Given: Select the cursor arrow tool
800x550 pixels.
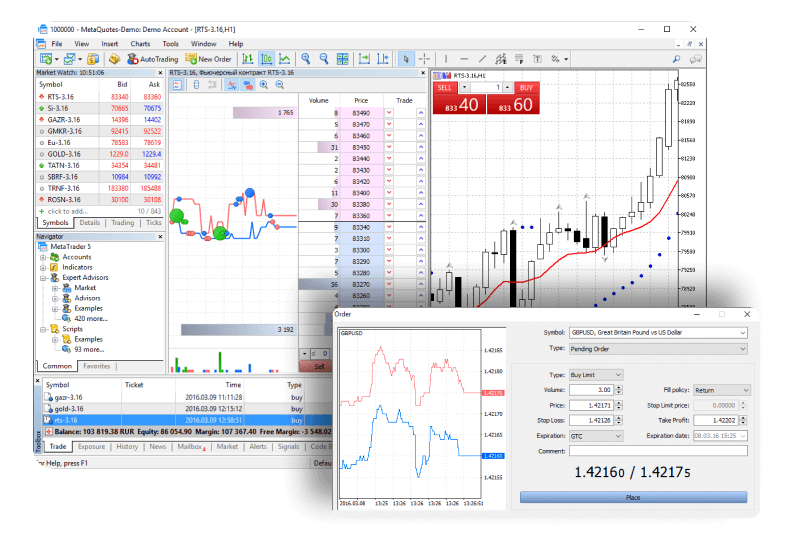Looking at the screenshot, I should click(x=406, y=59).
